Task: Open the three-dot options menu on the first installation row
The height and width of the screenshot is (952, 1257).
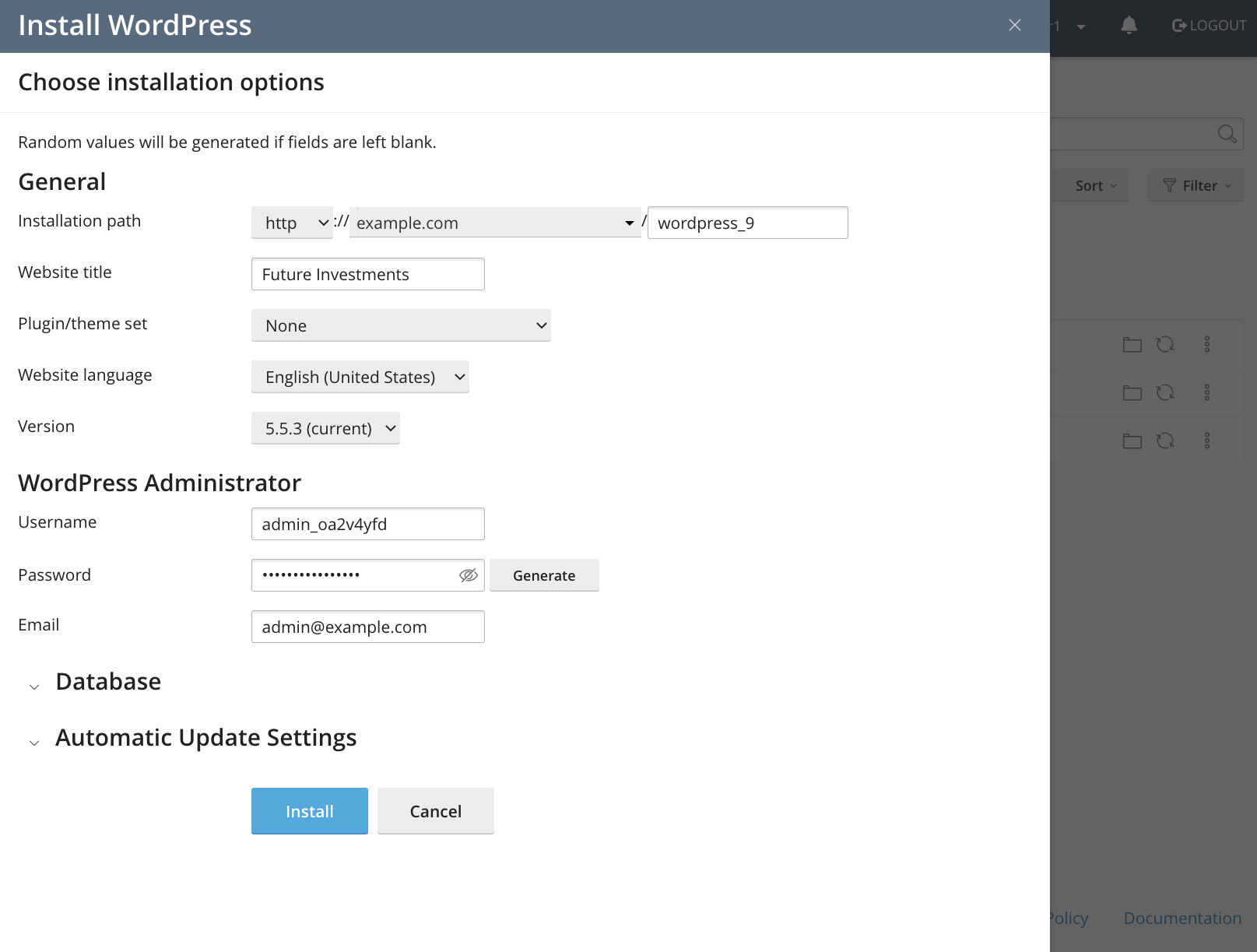Action: pyautogui.click(x=1207, y=343)
